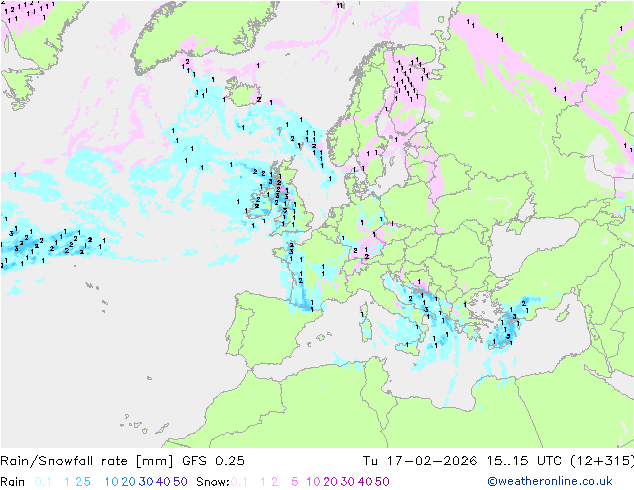Select the Snow legend 50 value
Screen dimensions: 634x490
point(382,482)
